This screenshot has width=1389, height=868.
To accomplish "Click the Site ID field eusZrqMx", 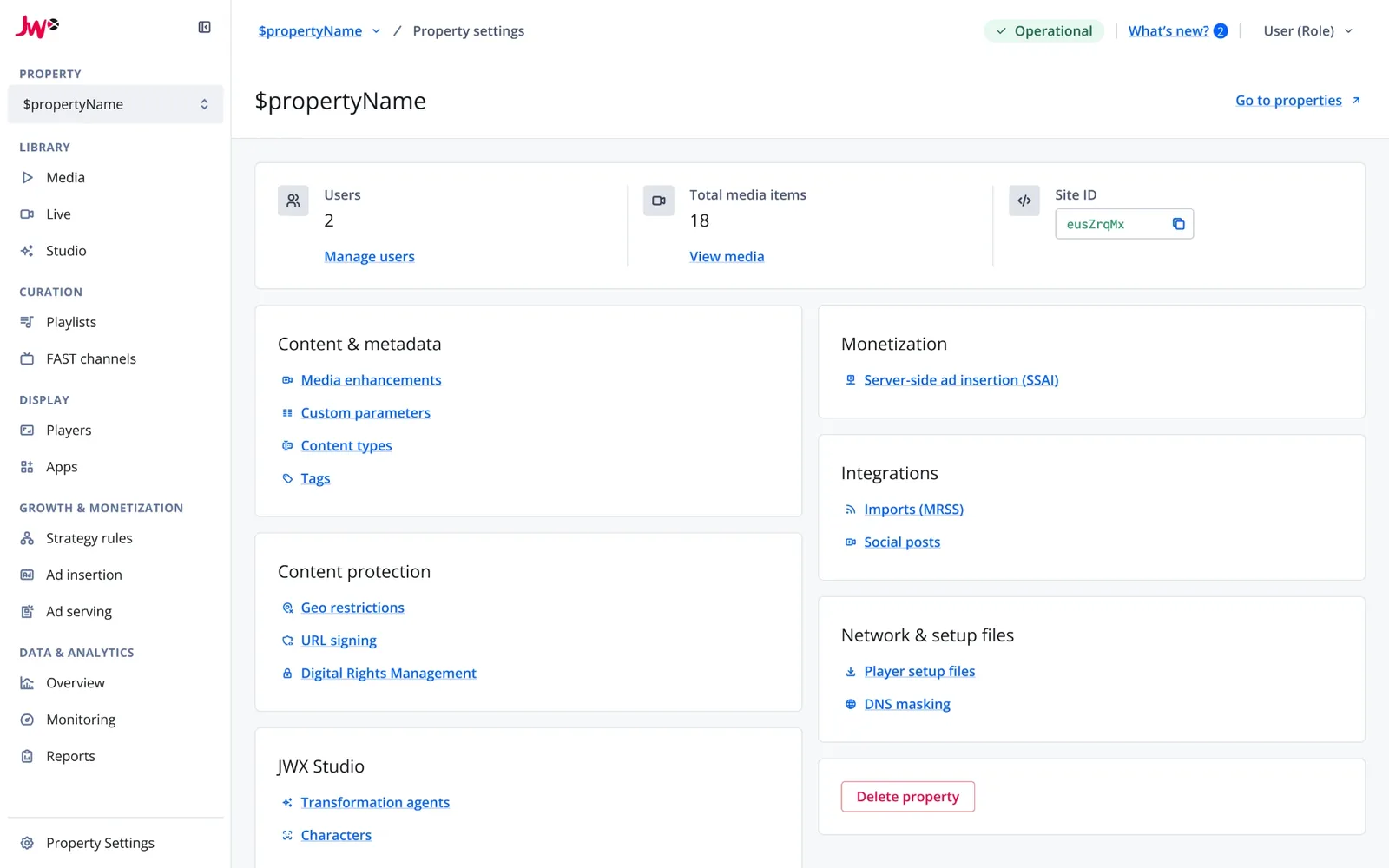I will click(1124, 224).
